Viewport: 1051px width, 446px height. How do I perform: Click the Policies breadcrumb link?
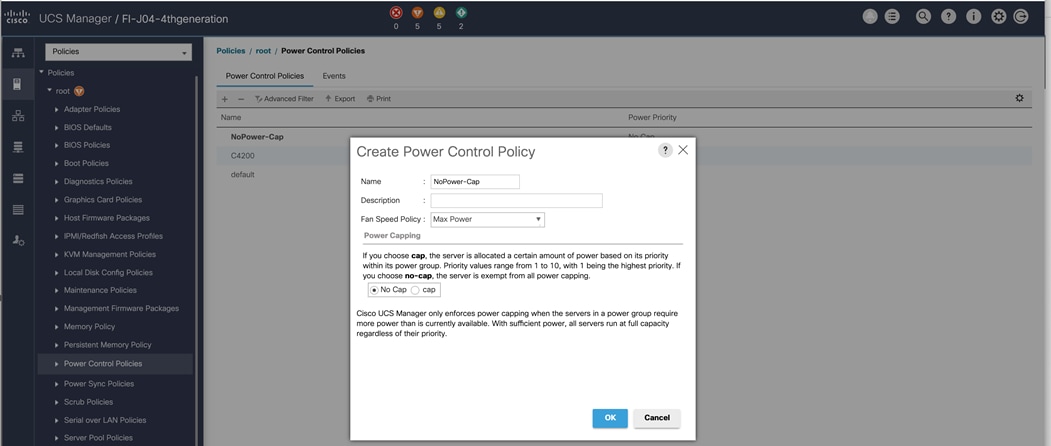231,51
